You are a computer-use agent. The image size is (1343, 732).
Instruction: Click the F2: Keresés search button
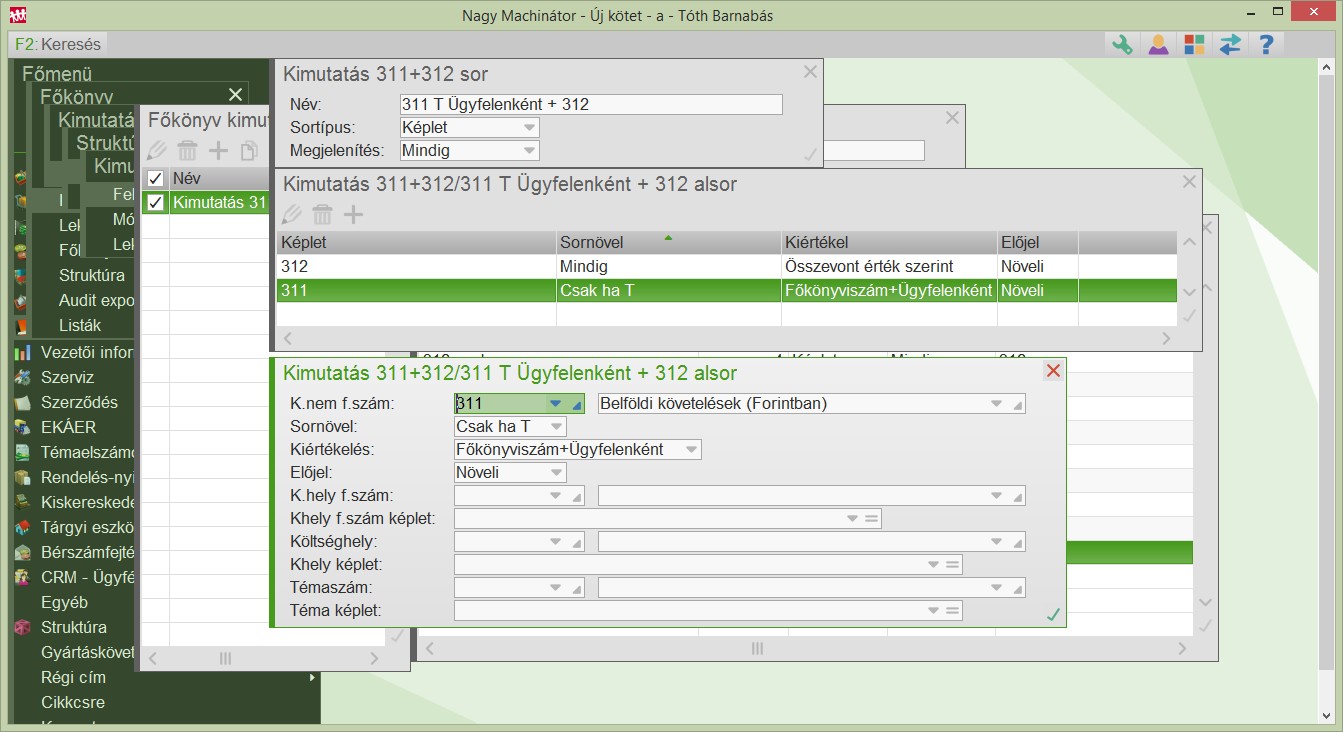59,44
